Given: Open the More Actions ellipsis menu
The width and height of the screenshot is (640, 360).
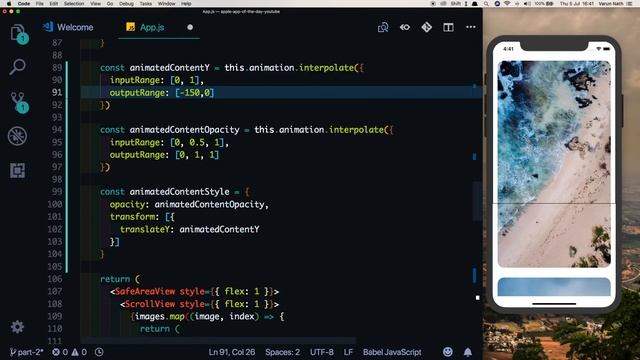Looking at the screenshot, I should [x=471, y=27].
